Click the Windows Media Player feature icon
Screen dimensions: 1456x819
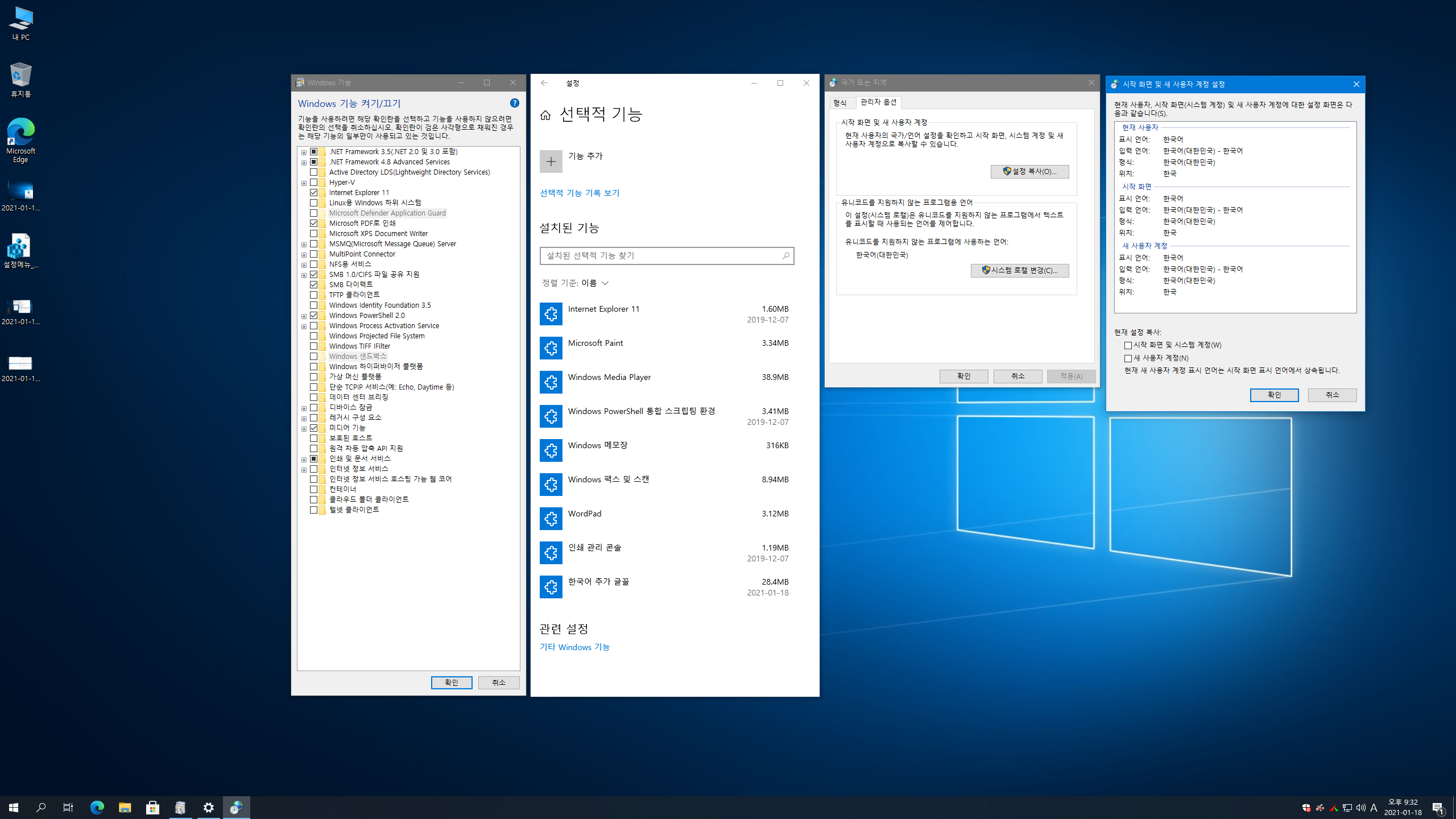click(x=551, y=382)
